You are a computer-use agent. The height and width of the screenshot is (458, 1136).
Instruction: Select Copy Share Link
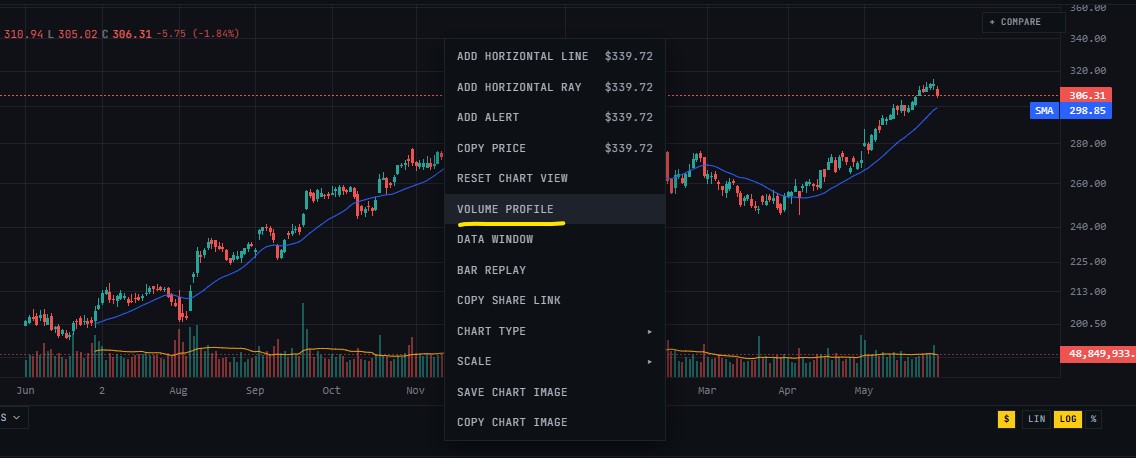[x=554, y=301]
